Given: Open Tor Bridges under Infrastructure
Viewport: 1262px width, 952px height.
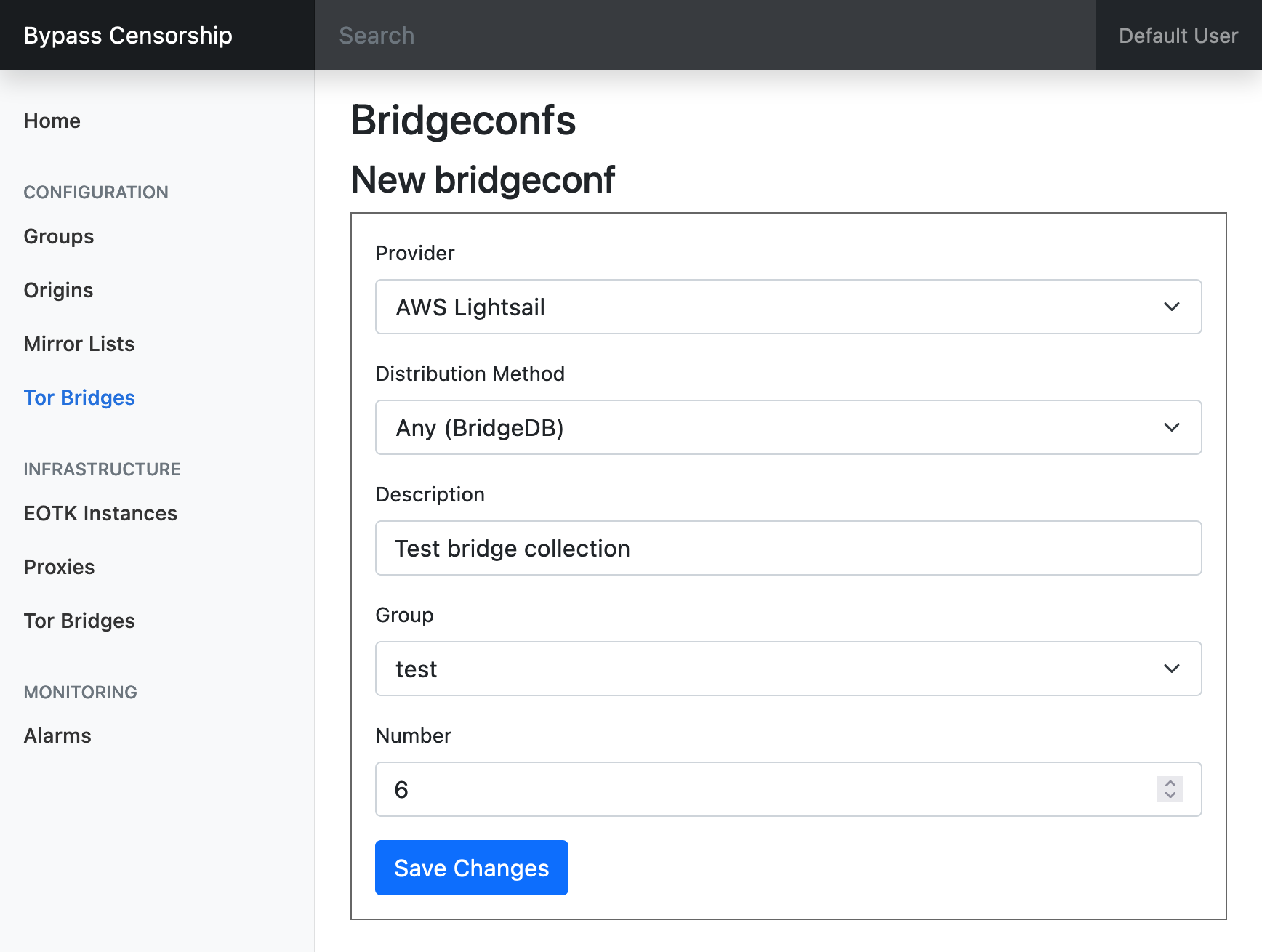Looking at the screenshot, I should [79, 621].
